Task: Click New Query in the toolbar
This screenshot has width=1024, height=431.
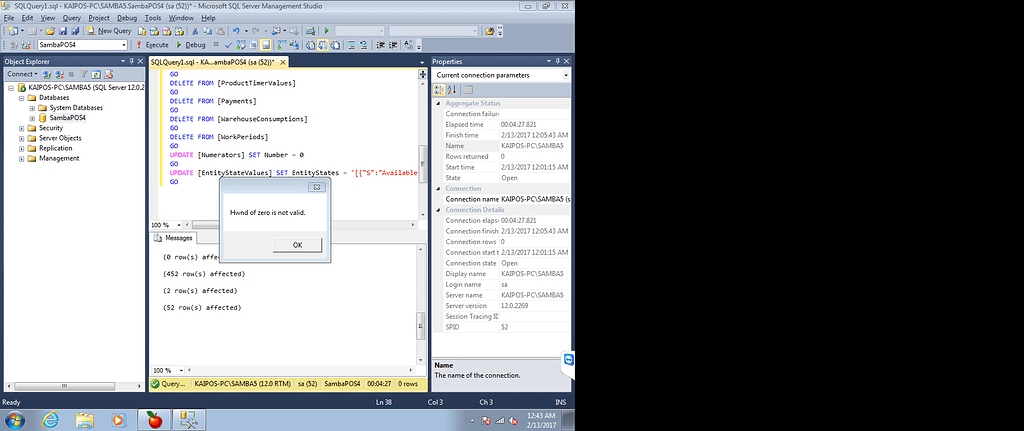Action: tap(114, 31)
